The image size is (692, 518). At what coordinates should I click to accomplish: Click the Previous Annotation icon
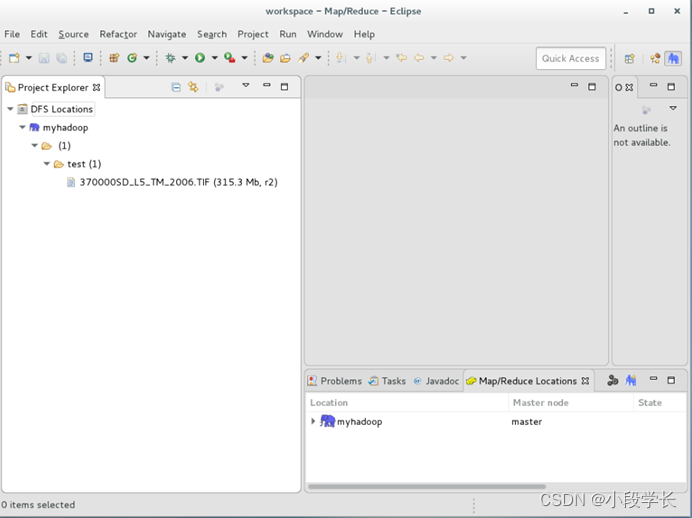pos(370,58)
